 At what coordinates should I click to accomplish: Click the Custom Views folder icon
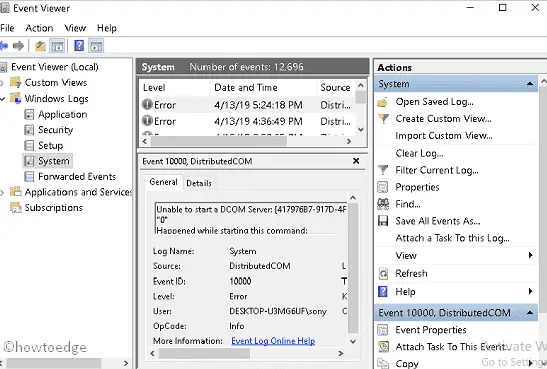point(15,82)
